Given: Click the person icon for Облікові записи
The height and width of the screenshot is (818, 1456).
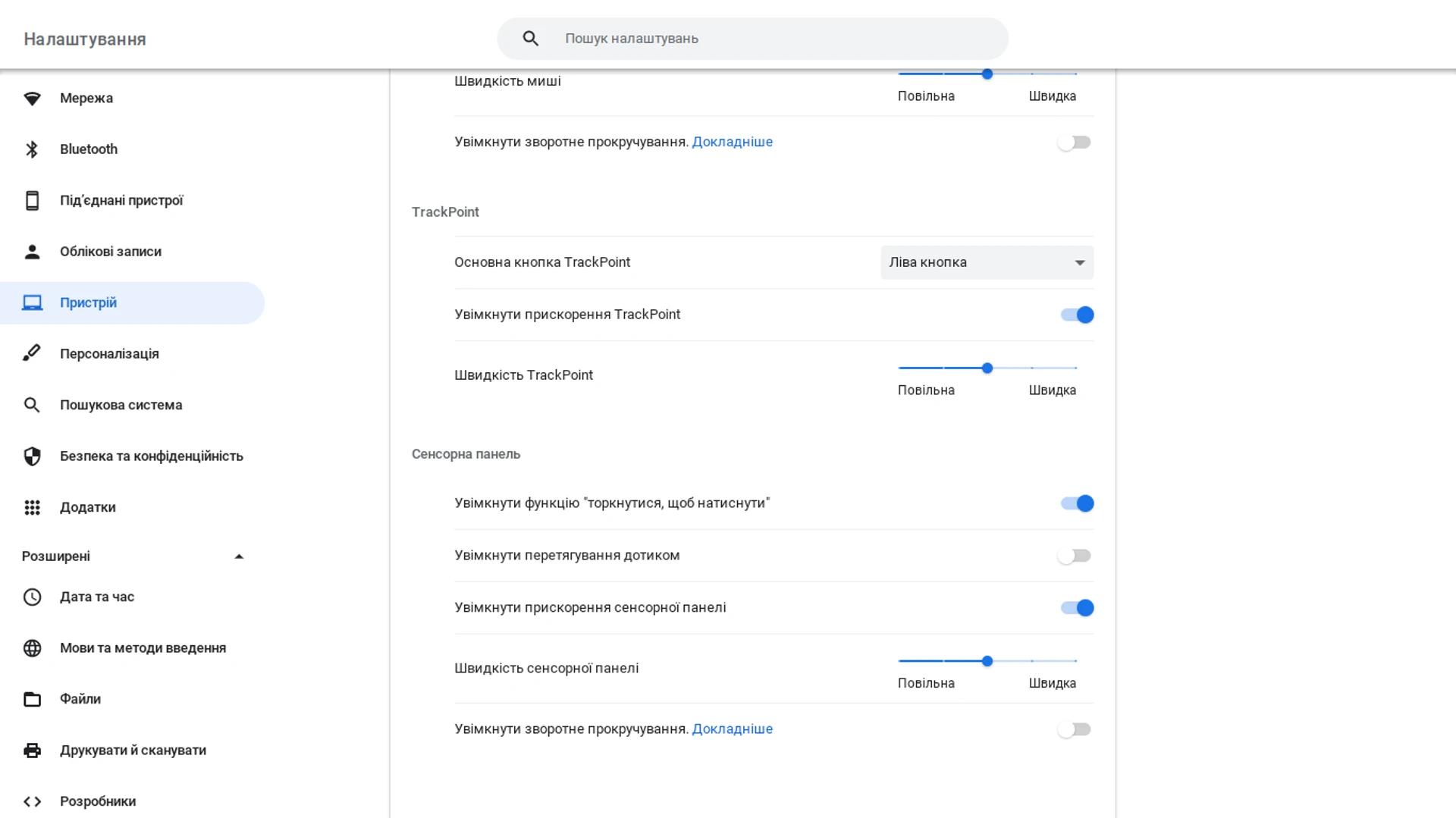Looking at the screenshot, I should 32,252.
